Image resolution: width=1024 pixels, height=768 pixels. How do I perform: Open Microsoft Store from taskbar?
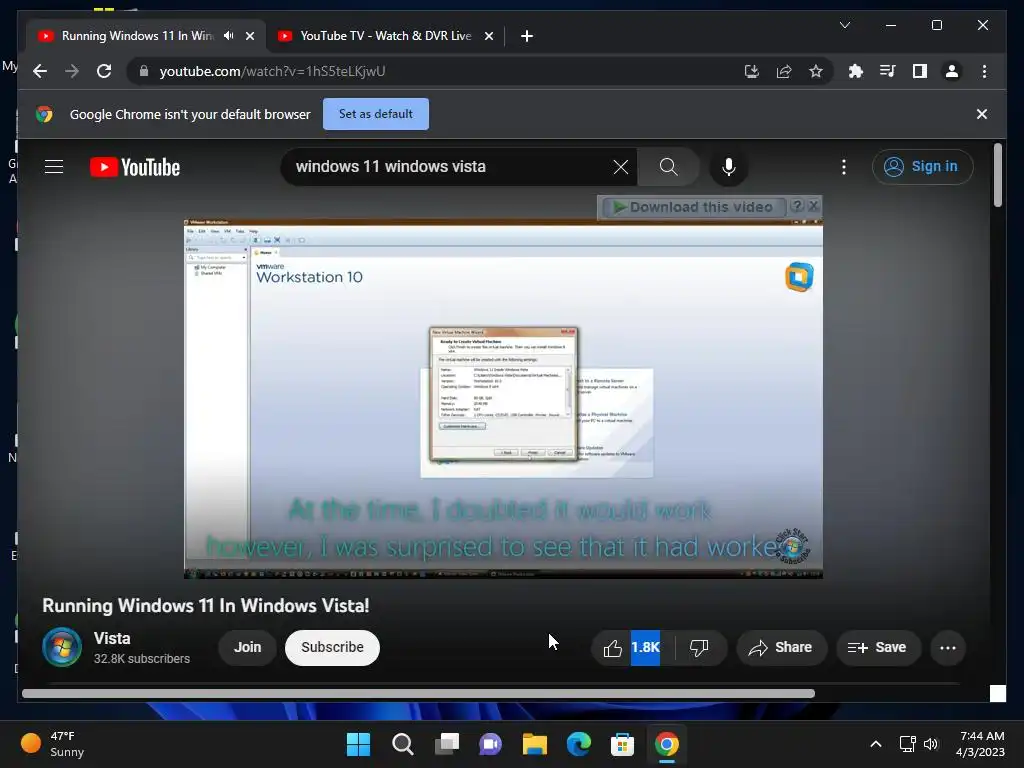[x=622, y=744]
